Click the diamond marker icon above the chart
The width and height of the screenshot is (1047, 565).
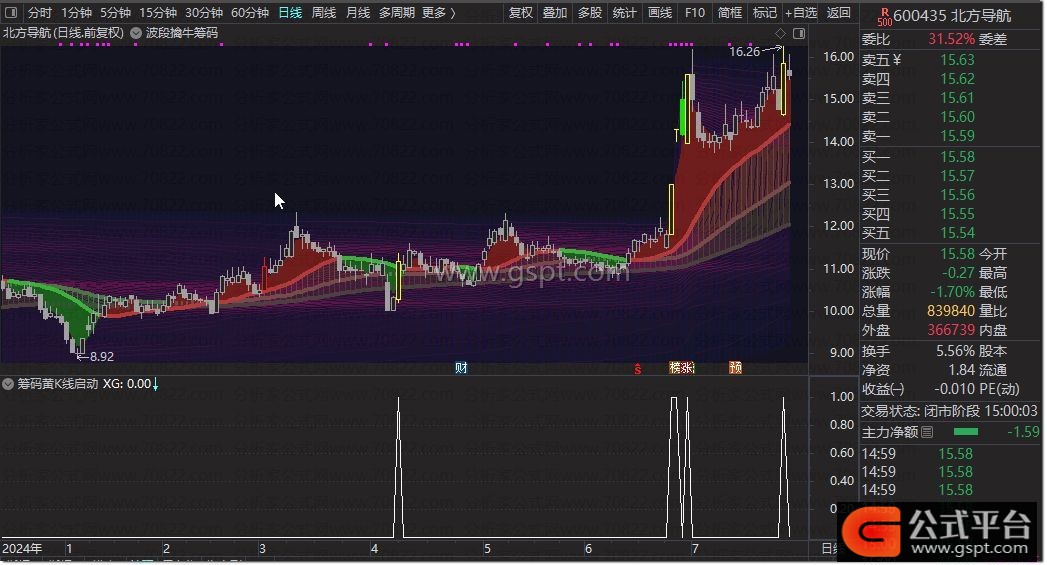click(x=780, y=33)
